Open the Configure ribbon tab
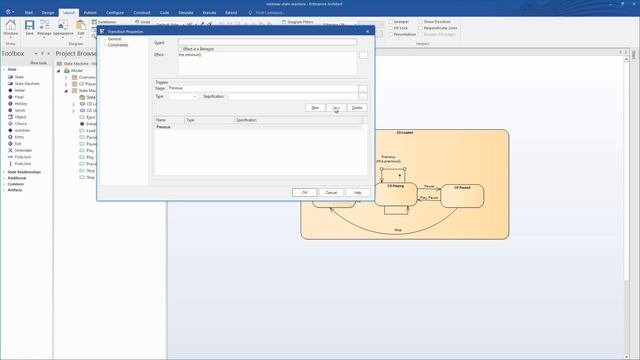The height and width of the screenshot is (360, 640). coord(115,13)
